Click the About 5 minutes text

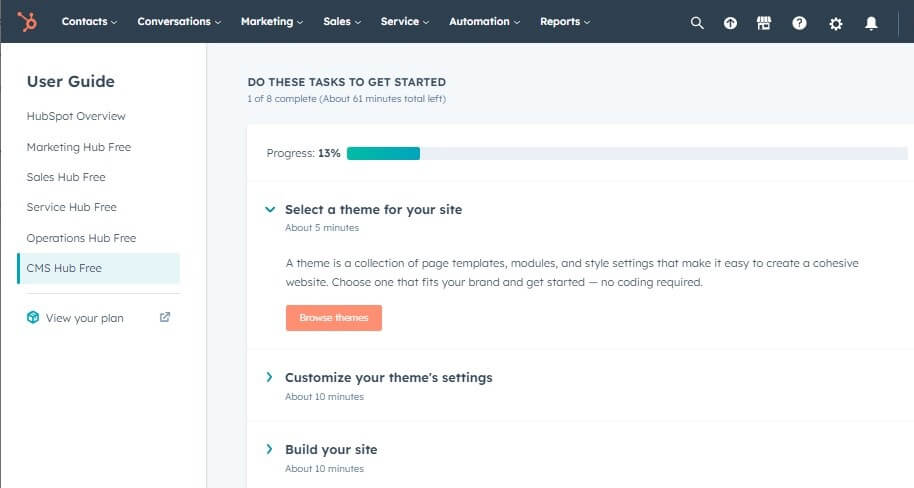pyautogui.click(x=322, y=228)
